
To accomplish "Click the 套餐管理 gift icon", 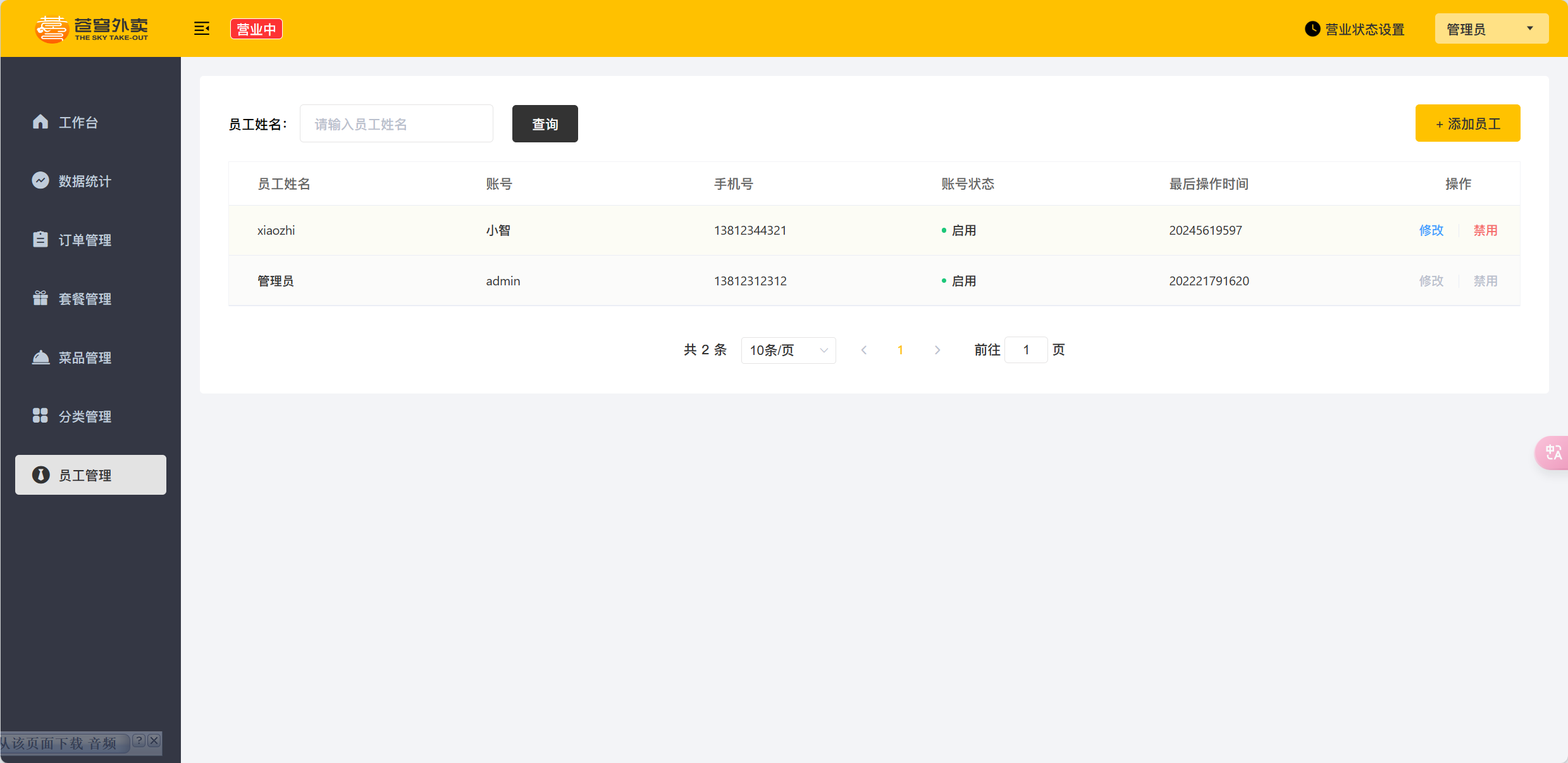I will (x=40, y=298).
